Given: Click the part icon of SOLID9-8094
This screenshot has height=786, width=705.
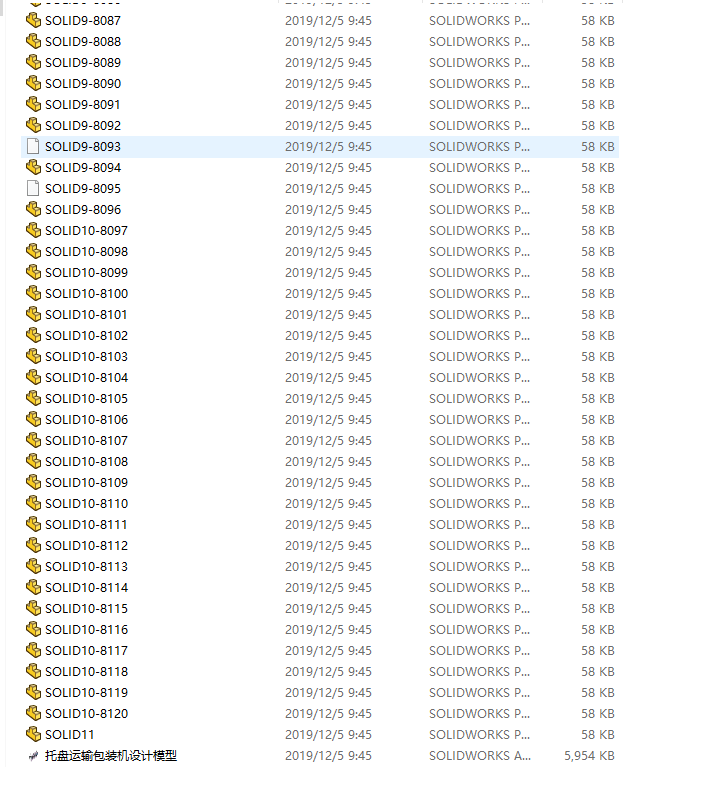Looking at the screenshot, I should pyautogui.click(x=33, y=167).
